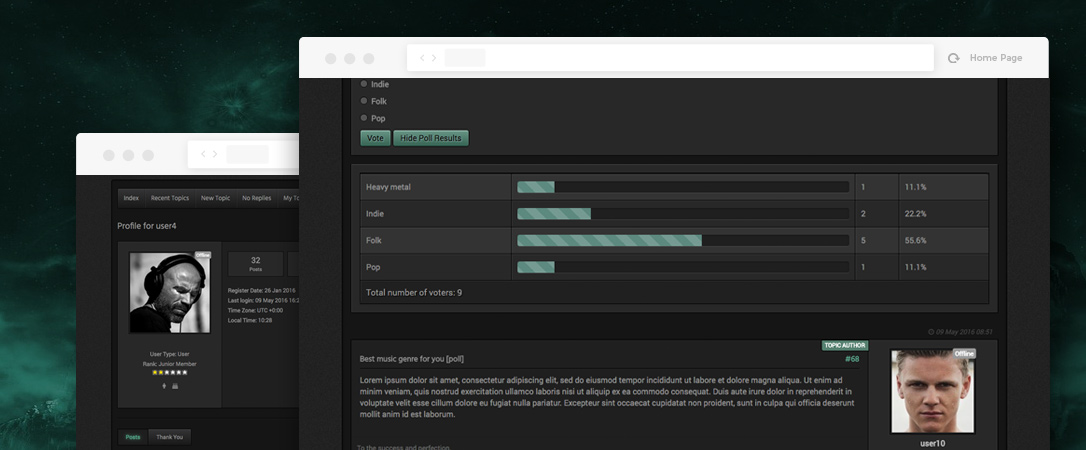Click the 'User Type: User' text
The height and width of the screenshot is (450, 1086).
[x=170, y=354]
